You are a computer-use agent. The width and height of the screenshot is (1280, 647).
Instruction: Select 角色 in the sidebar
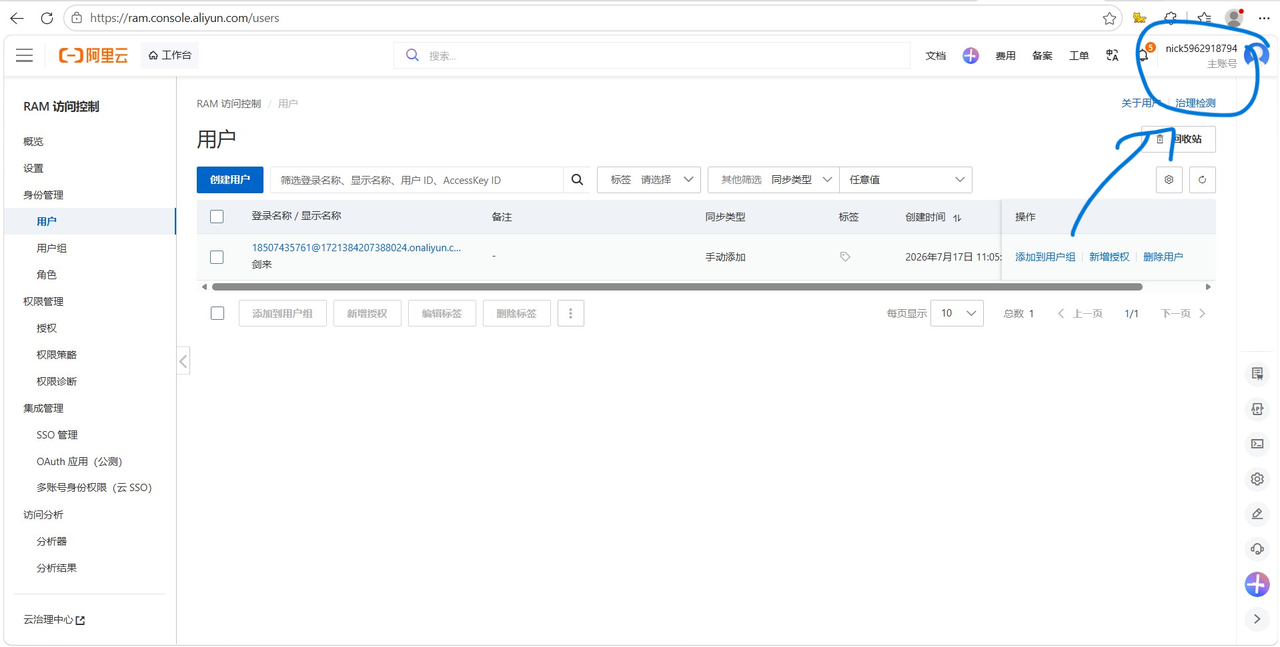point(46,274)
